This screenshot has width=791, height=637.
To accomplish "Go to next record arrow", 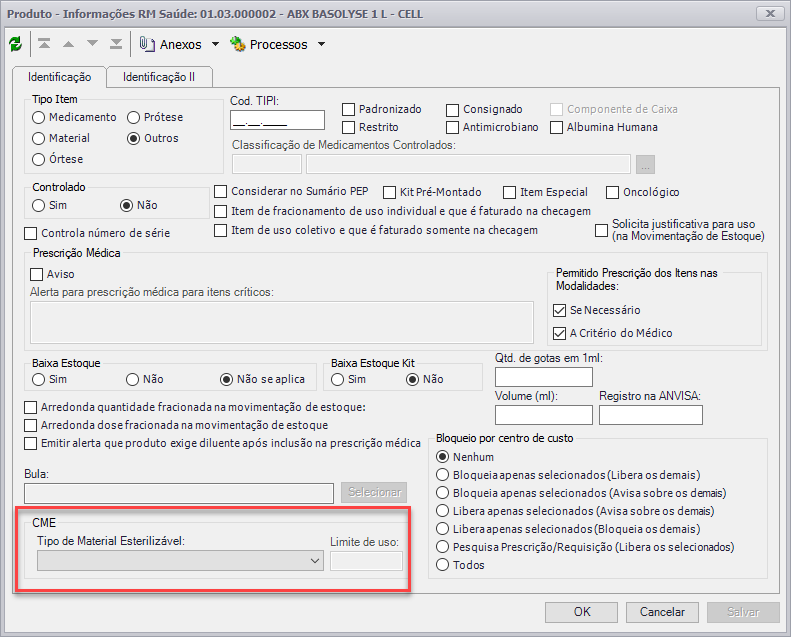I will tap(92, 44).
